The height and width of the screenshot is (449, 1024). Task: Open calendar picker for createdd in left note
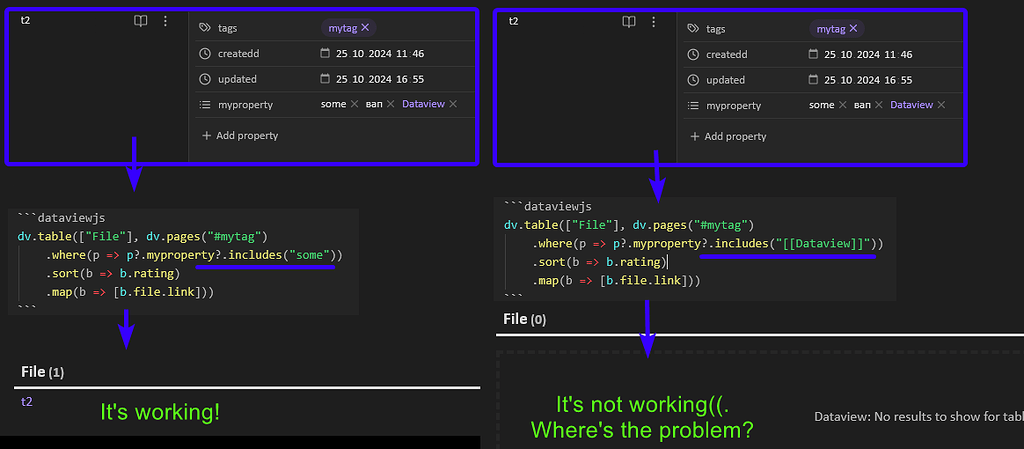325,54
